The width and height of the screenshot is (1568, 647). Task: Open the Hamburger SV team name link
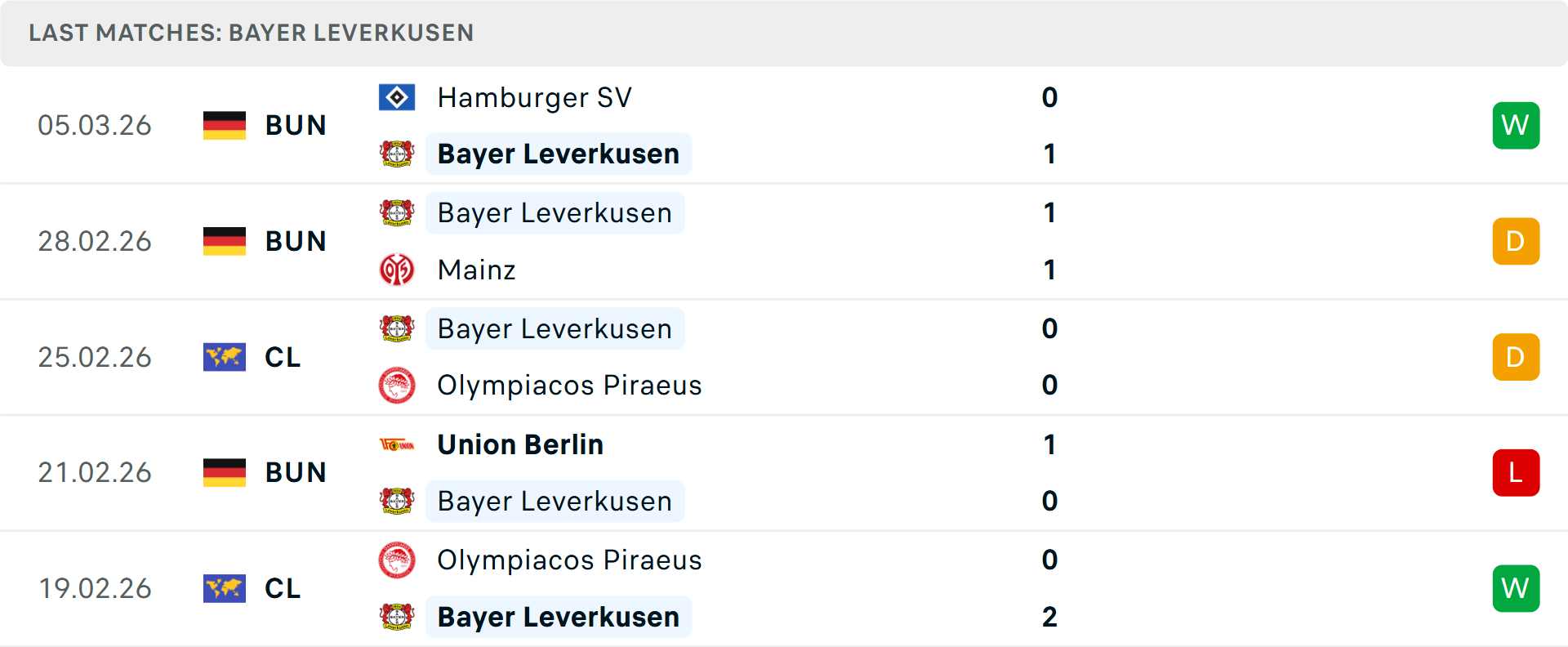click(x=534, y=96)
